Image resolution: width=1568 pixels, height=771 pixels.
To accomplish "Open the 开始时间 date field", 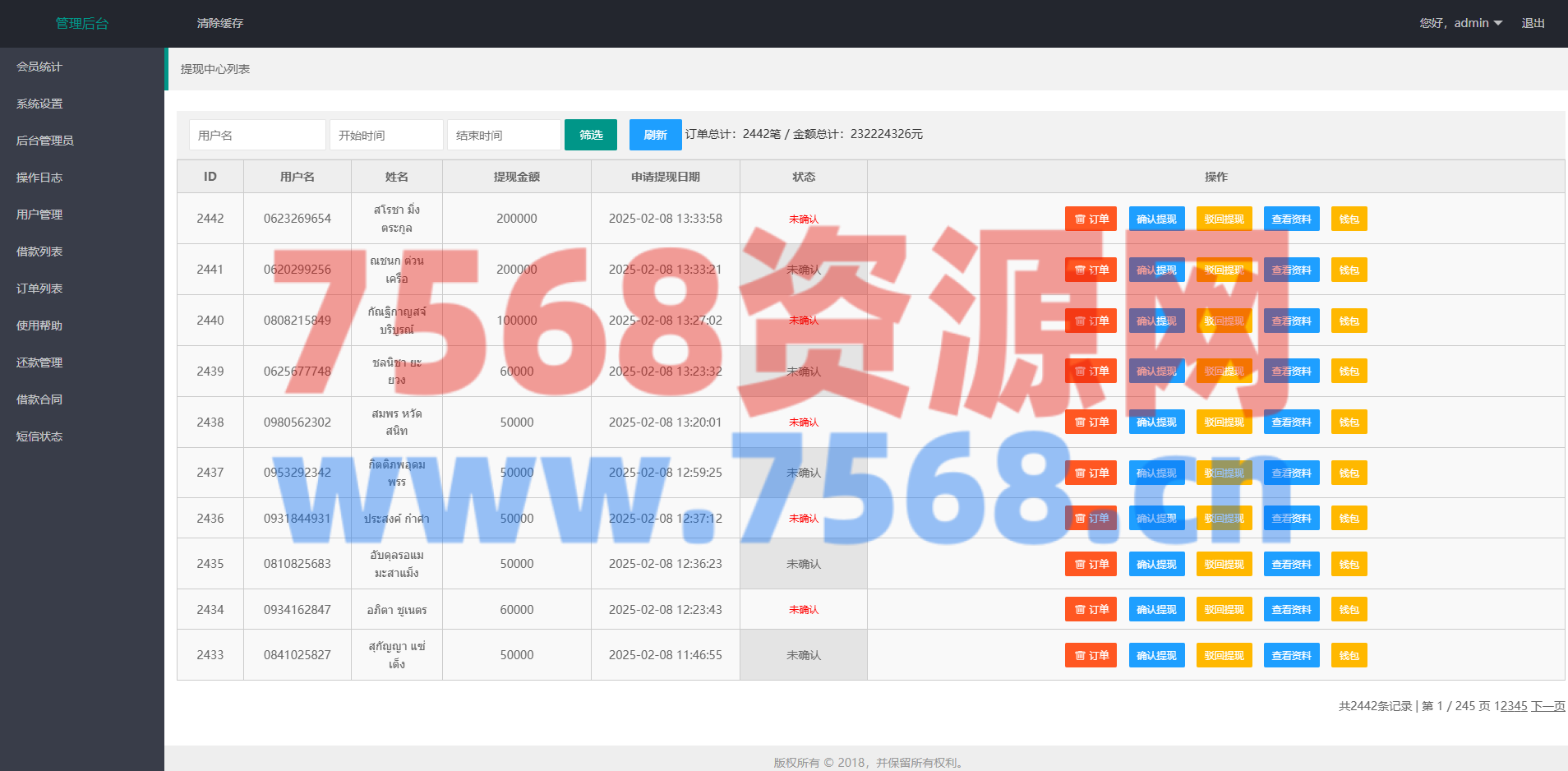I will coord(386,135).
